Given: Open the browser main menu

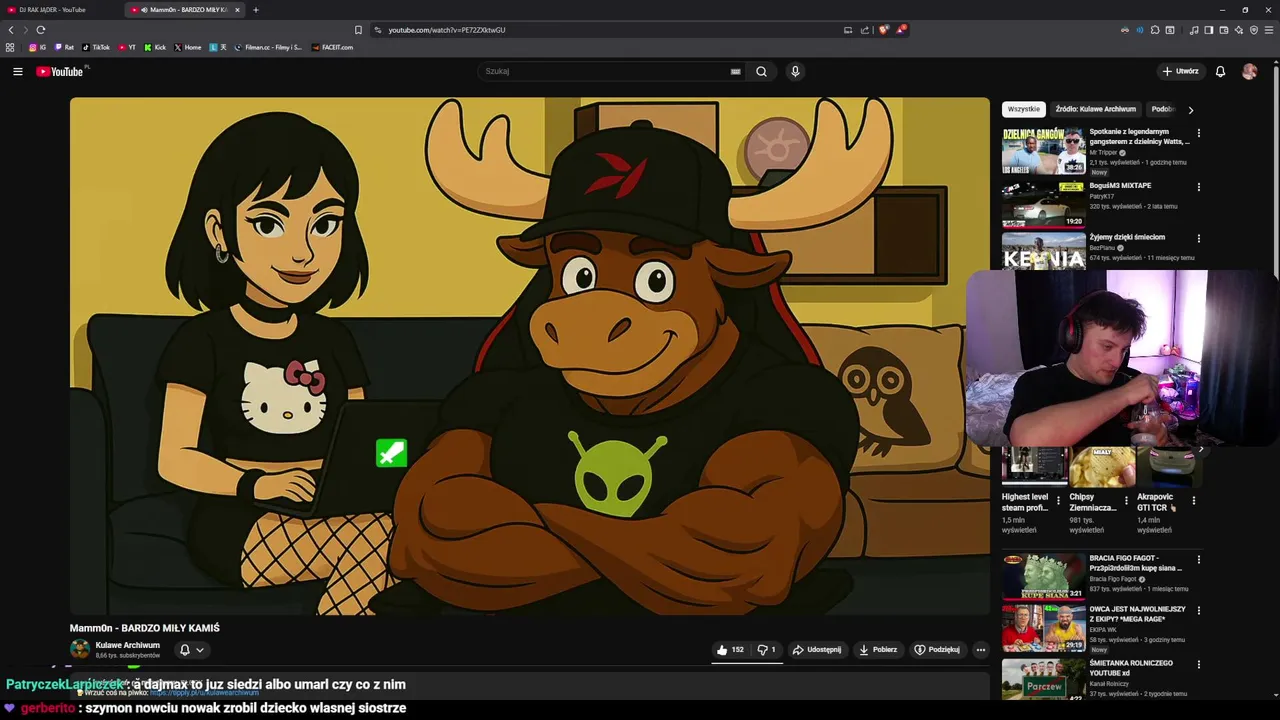Looking at the screenshot, I should 1268,30.
